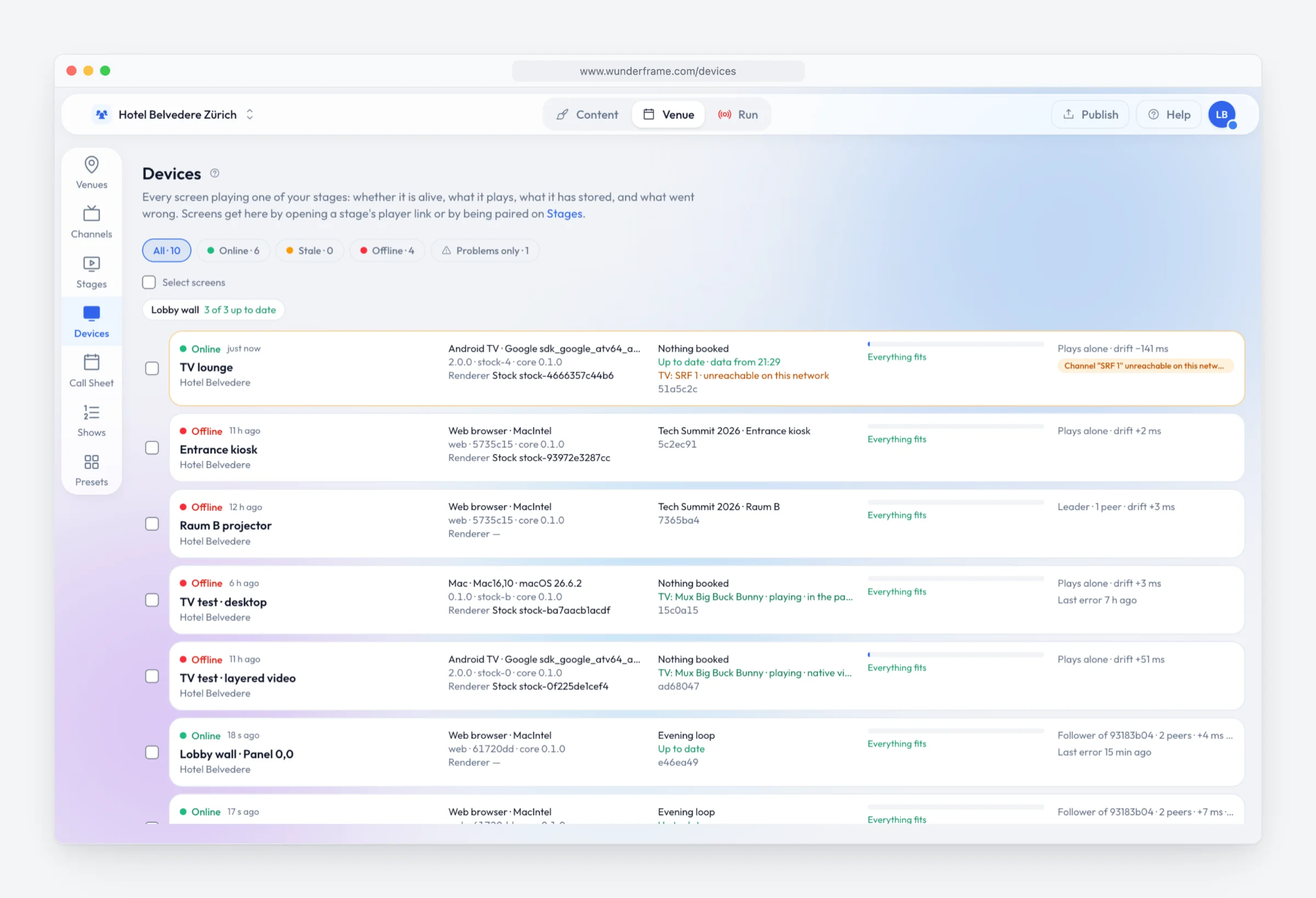Check the Raum B projector checkbox
This screenshot has width=1316, height=898.
point(152,524)
